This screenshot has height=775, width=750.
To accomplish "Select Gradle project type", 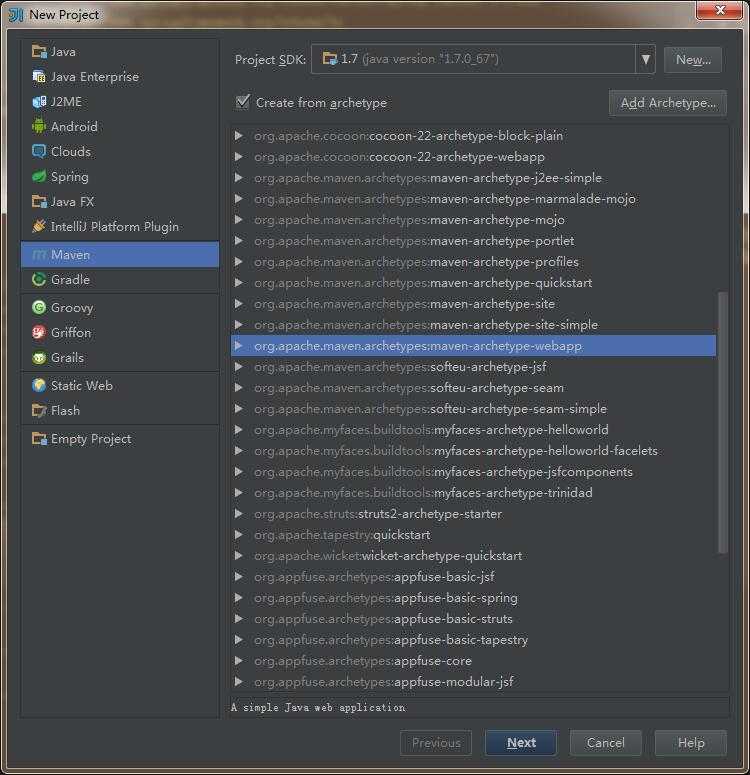I will pos(120,279).
